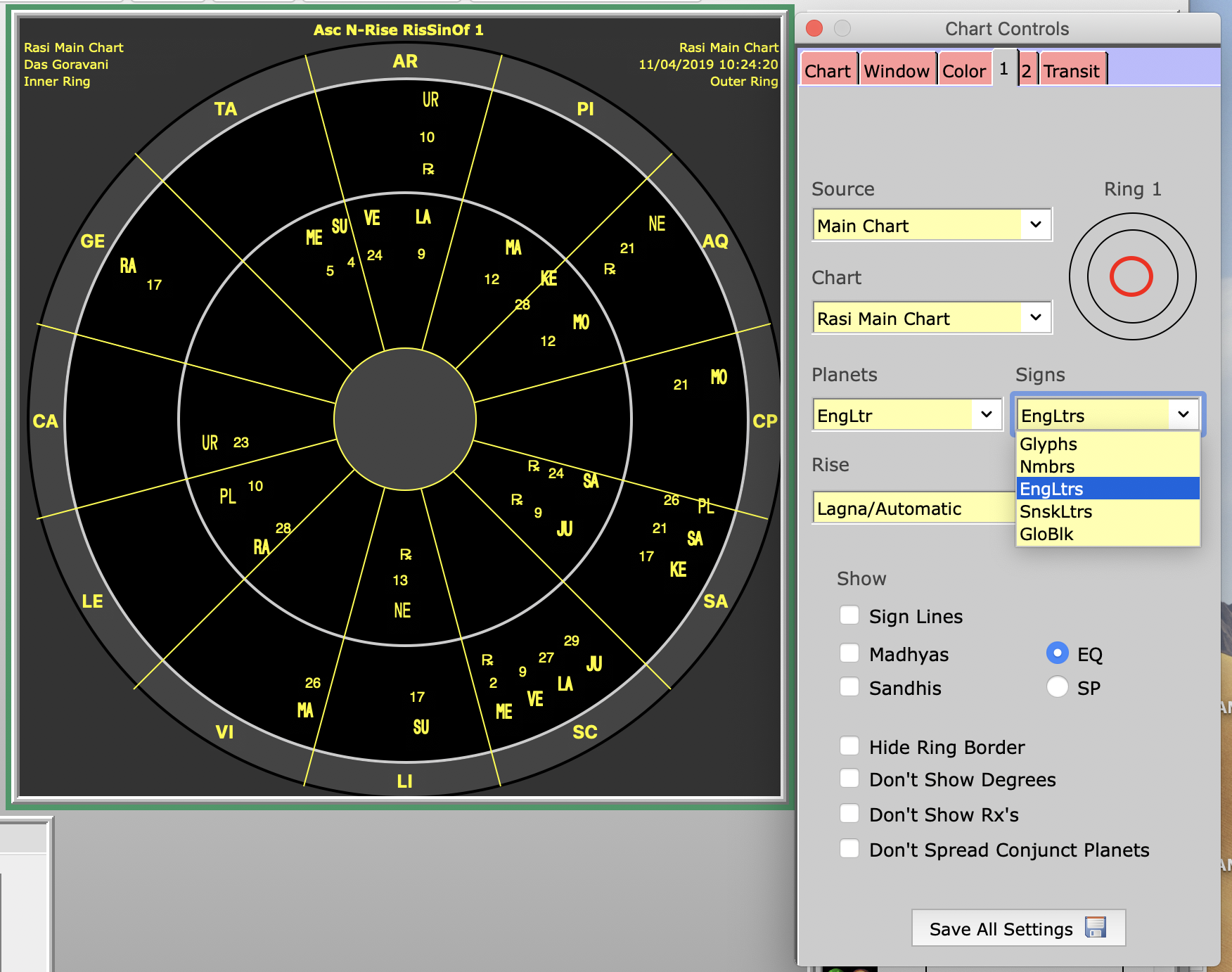1232x972 pixels.
Task: Switch to the Transit tab
Action: (x=1071, y=71)
